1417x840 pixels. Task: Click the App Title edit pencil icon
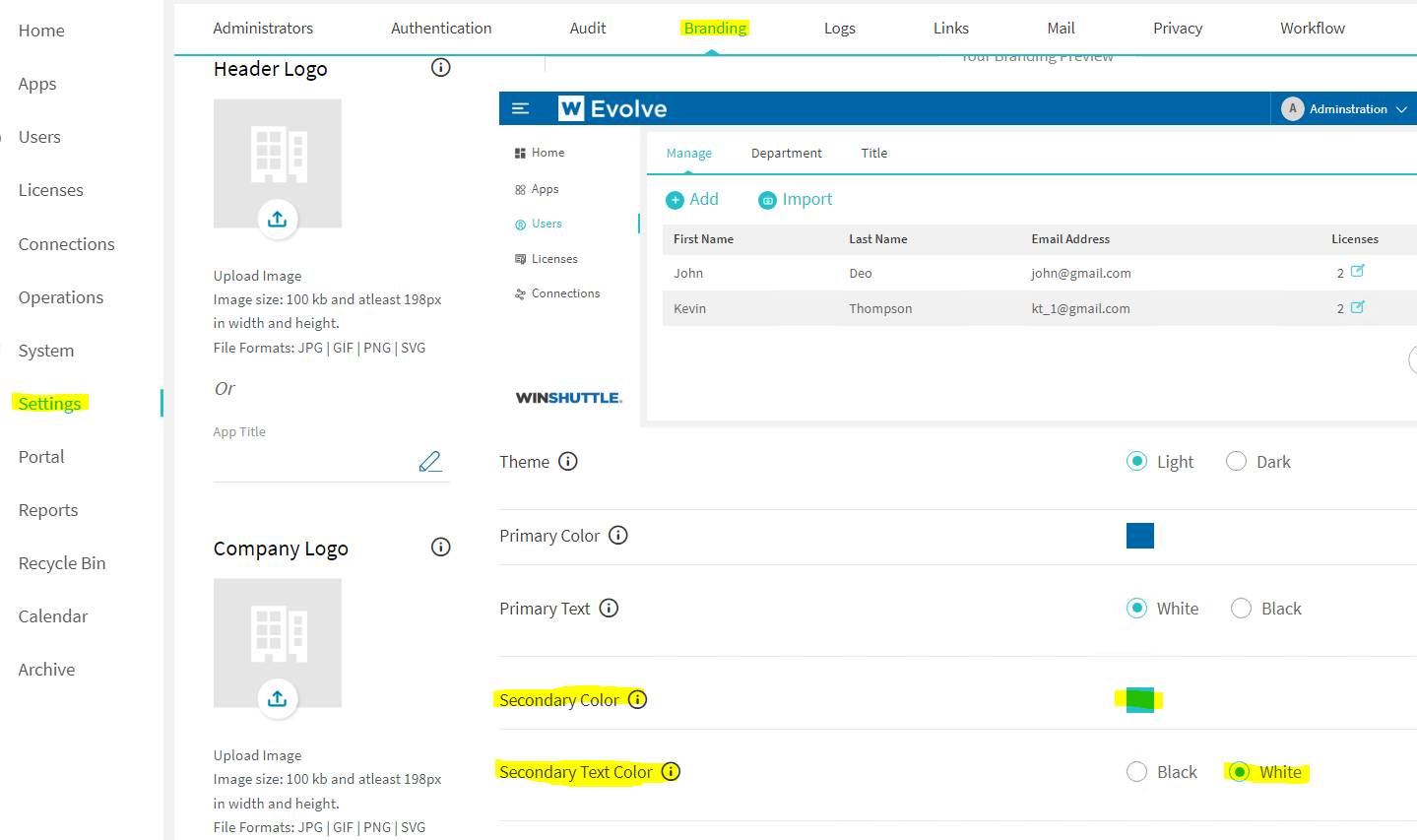pyautogui.click(x=430, y=461)
